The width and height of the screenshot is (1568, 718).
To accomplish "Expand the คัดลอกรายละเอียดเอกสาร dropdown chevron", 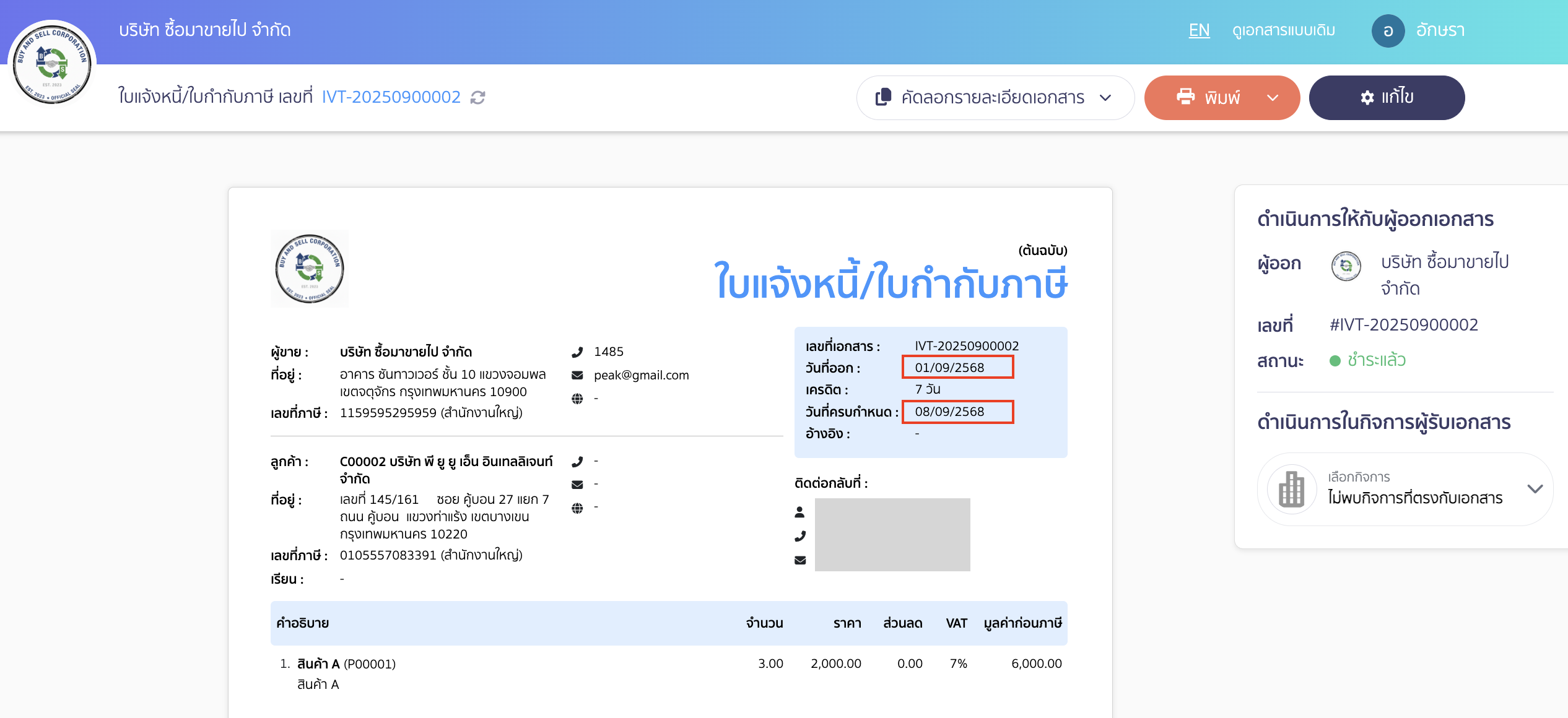I will click(x=1105, y=98).
